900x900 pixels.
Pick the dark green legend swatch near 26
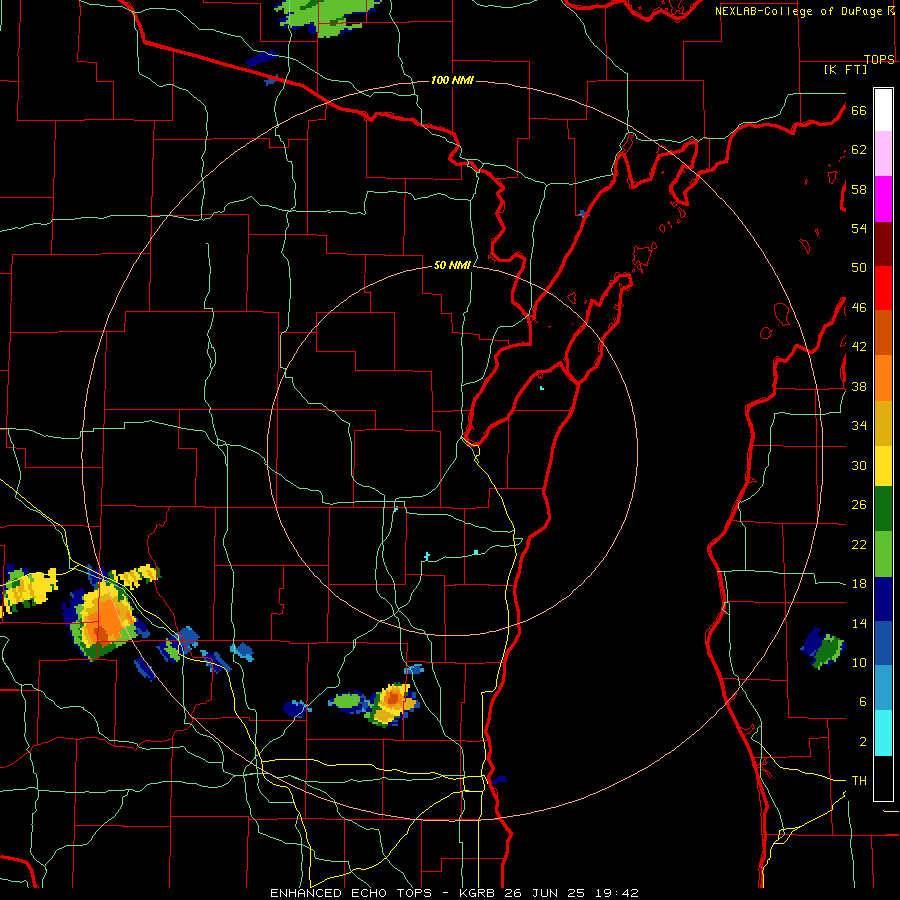(x=883, y=509)
